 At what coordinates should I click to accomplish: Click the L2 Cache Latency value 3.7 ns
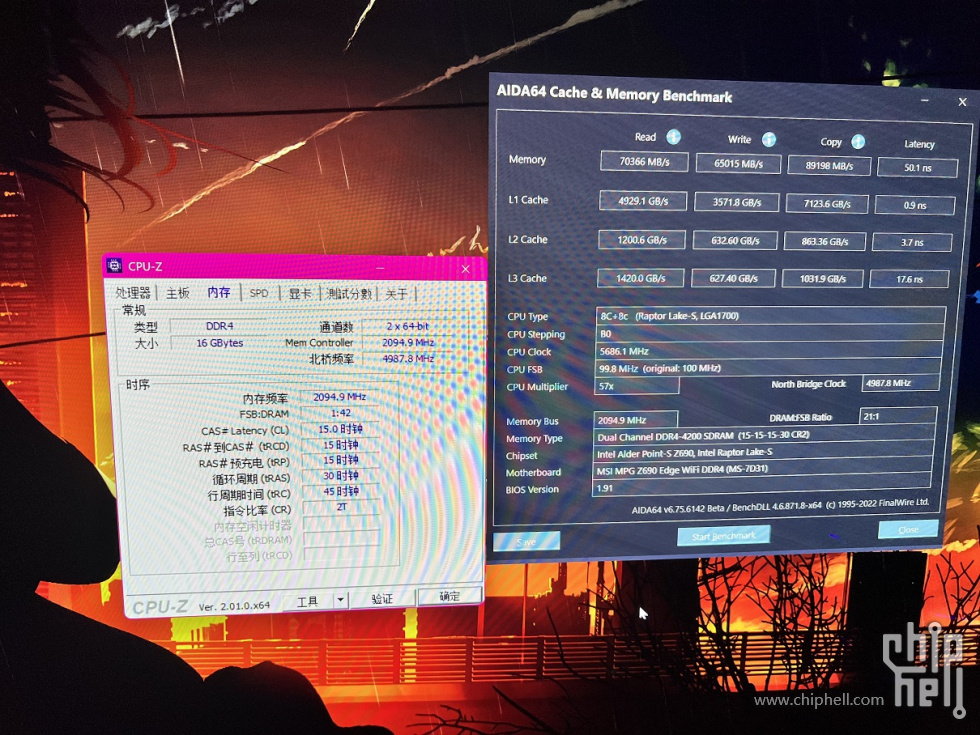(912, 242)
